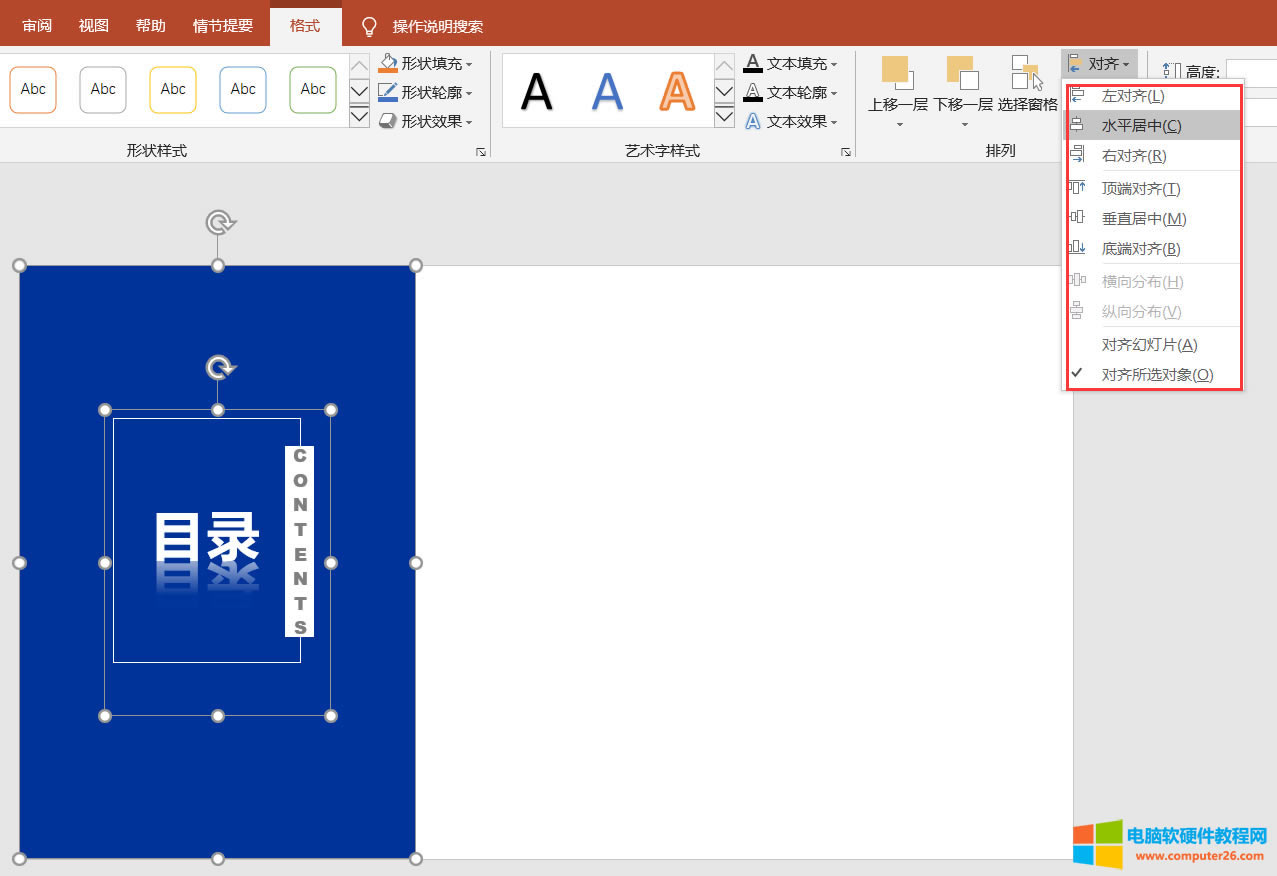Toggle 对齐幻灯片 align to slide option
Image resolution: width=1277 pixels, height=876 pixels.
tap(1149, 345)
